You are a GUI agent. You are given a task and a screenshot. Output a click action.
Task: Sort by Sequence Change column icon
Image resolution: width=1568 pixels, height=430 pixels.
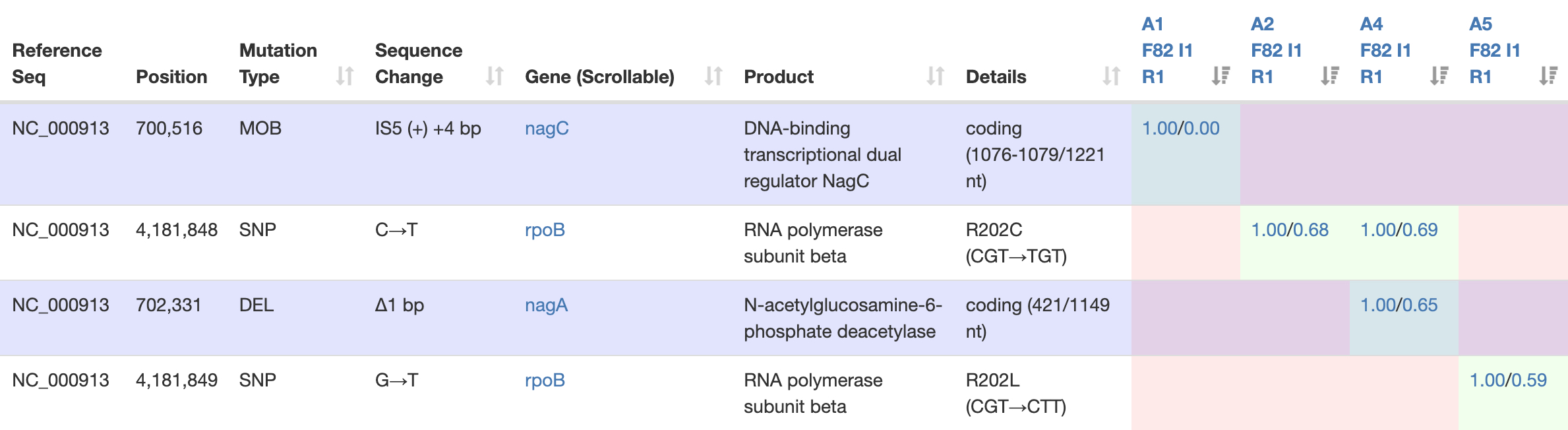coord(495,77)
